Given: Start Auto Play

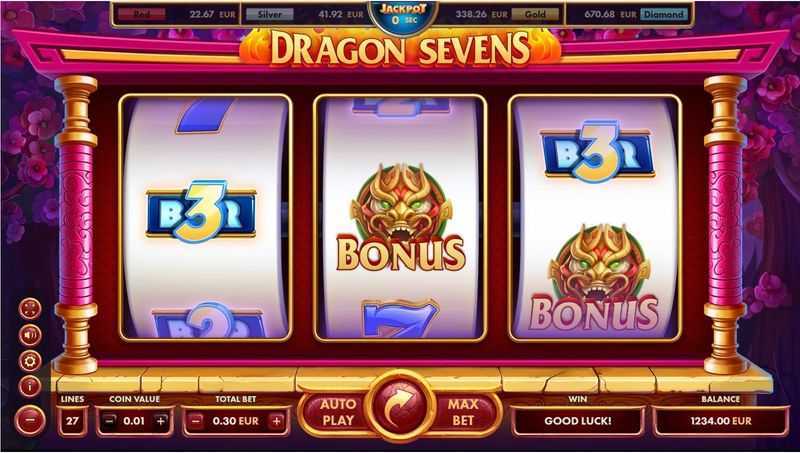Looking at the screenshot, I should click(x=337, y=412).
